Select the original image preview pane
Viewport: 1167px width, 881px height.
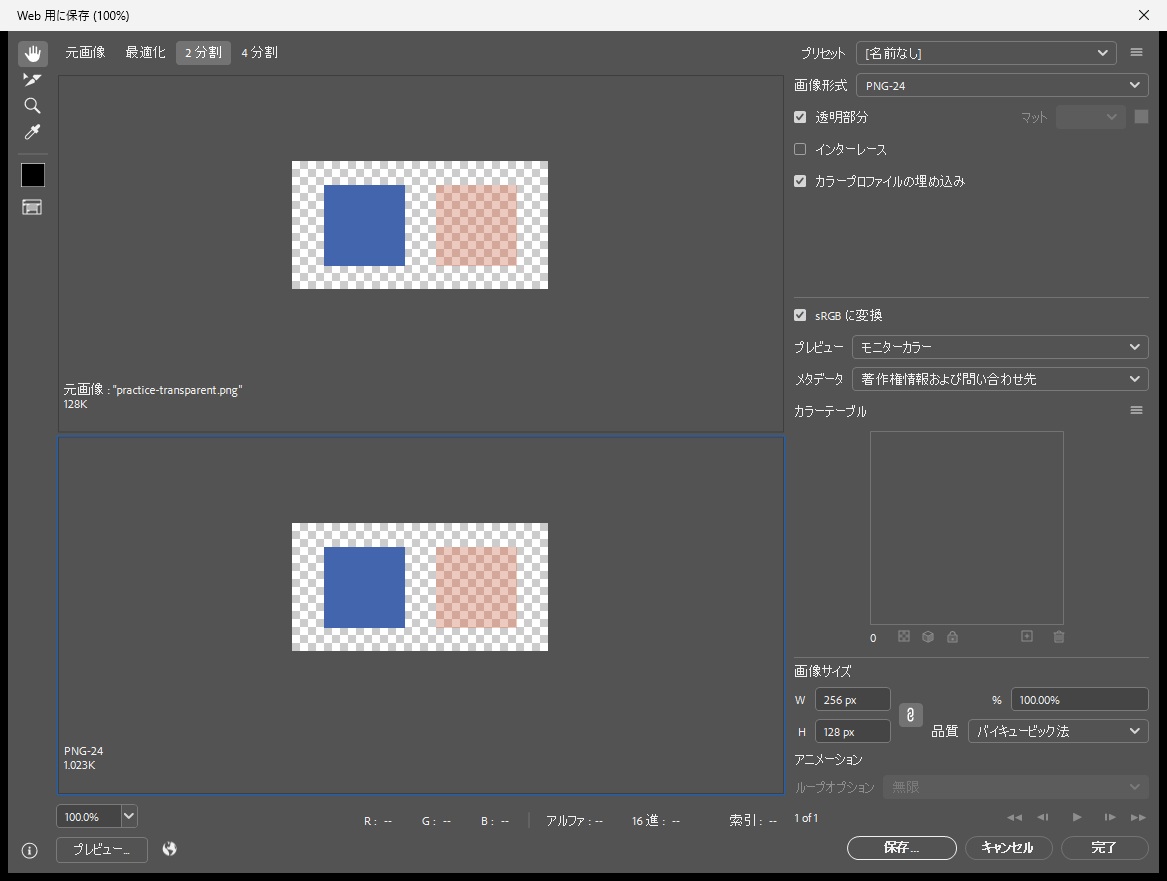(x=421, y=253)
